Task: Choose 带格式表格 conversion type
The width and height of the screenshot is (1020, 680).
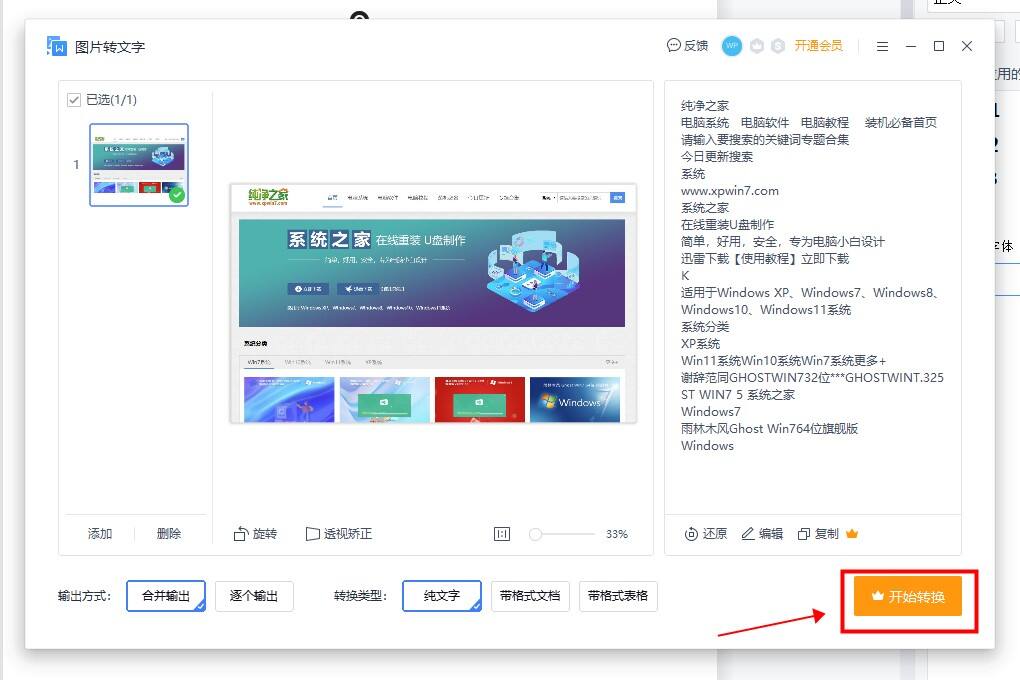Action: point(618,595)
